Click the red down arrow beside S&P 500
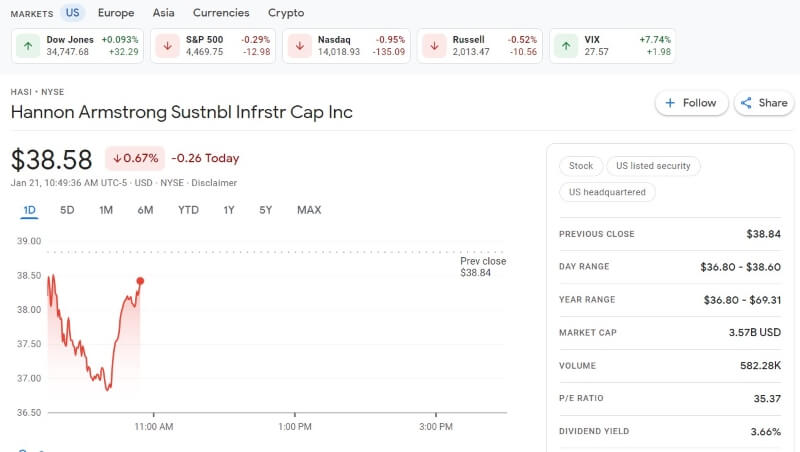Viewport: 800px width, 452px height. coord(167,46)
